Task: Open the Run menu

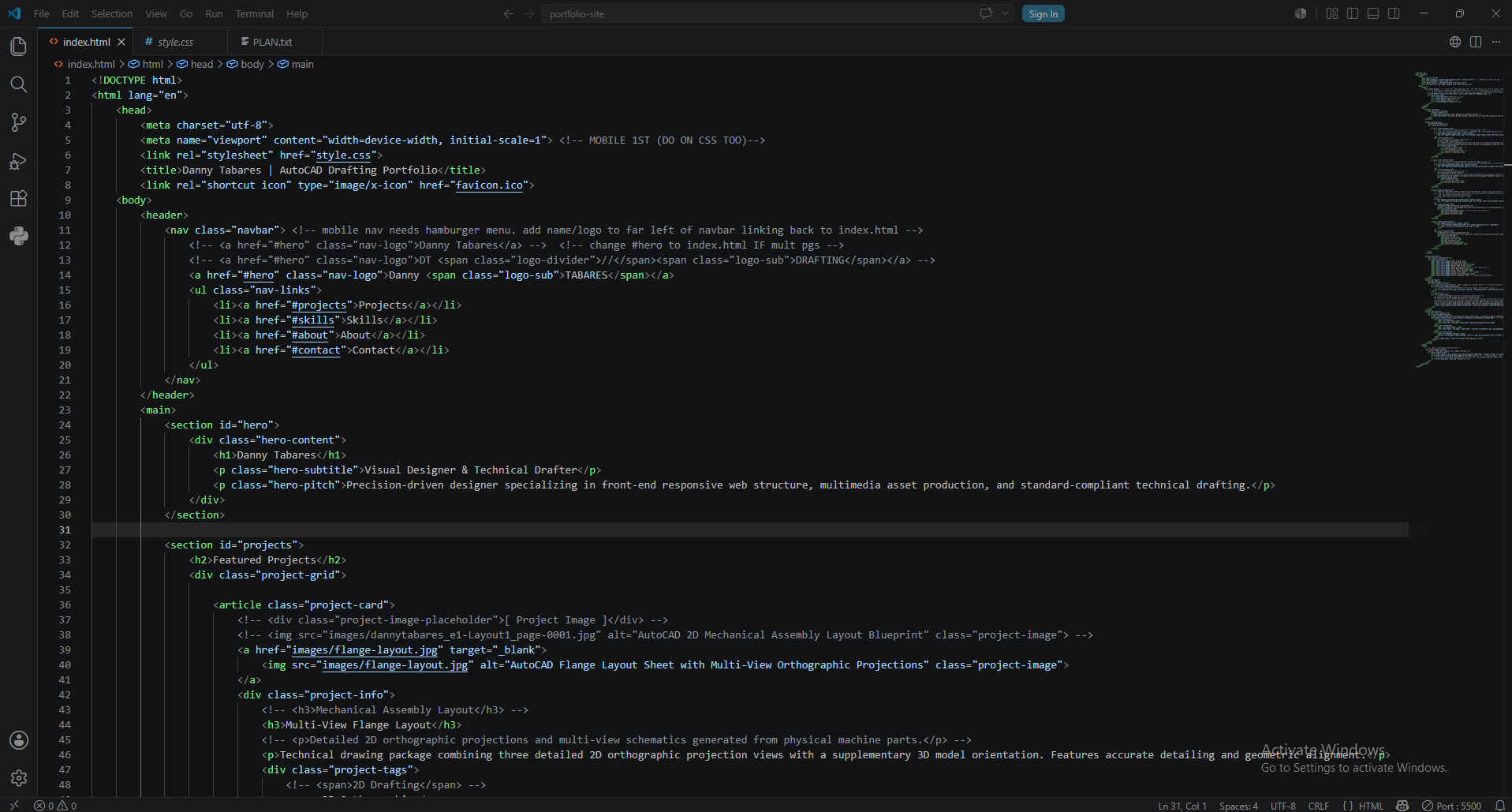Action: (214, 13)
